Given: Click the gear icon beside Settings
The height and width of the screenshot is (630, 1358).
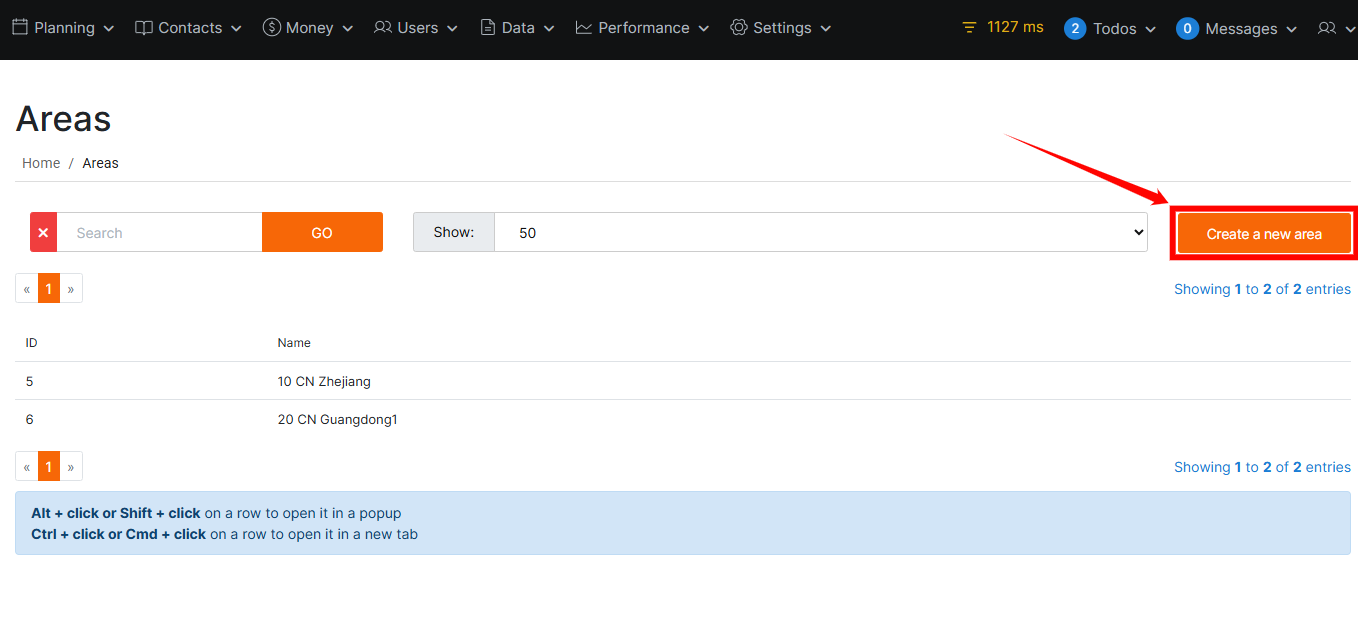Looking at the screenshot, I should pos(739,28).
